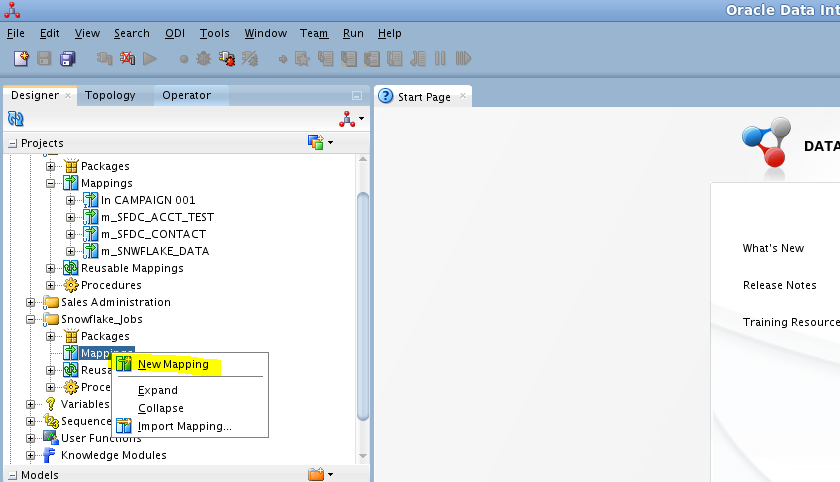Click the Knowledge Modules icon
The height and width of the screenshot is (482, 840).
click(x=50, y=455)
